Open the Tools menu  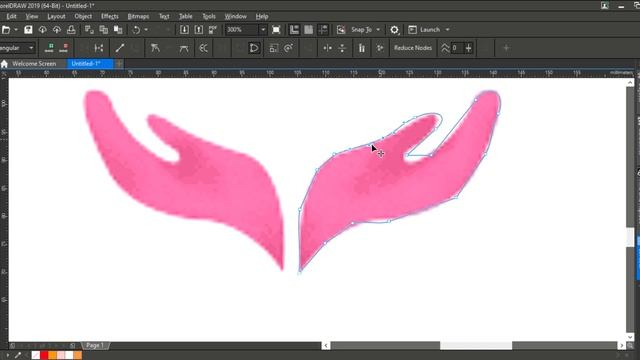click(209, 17)
